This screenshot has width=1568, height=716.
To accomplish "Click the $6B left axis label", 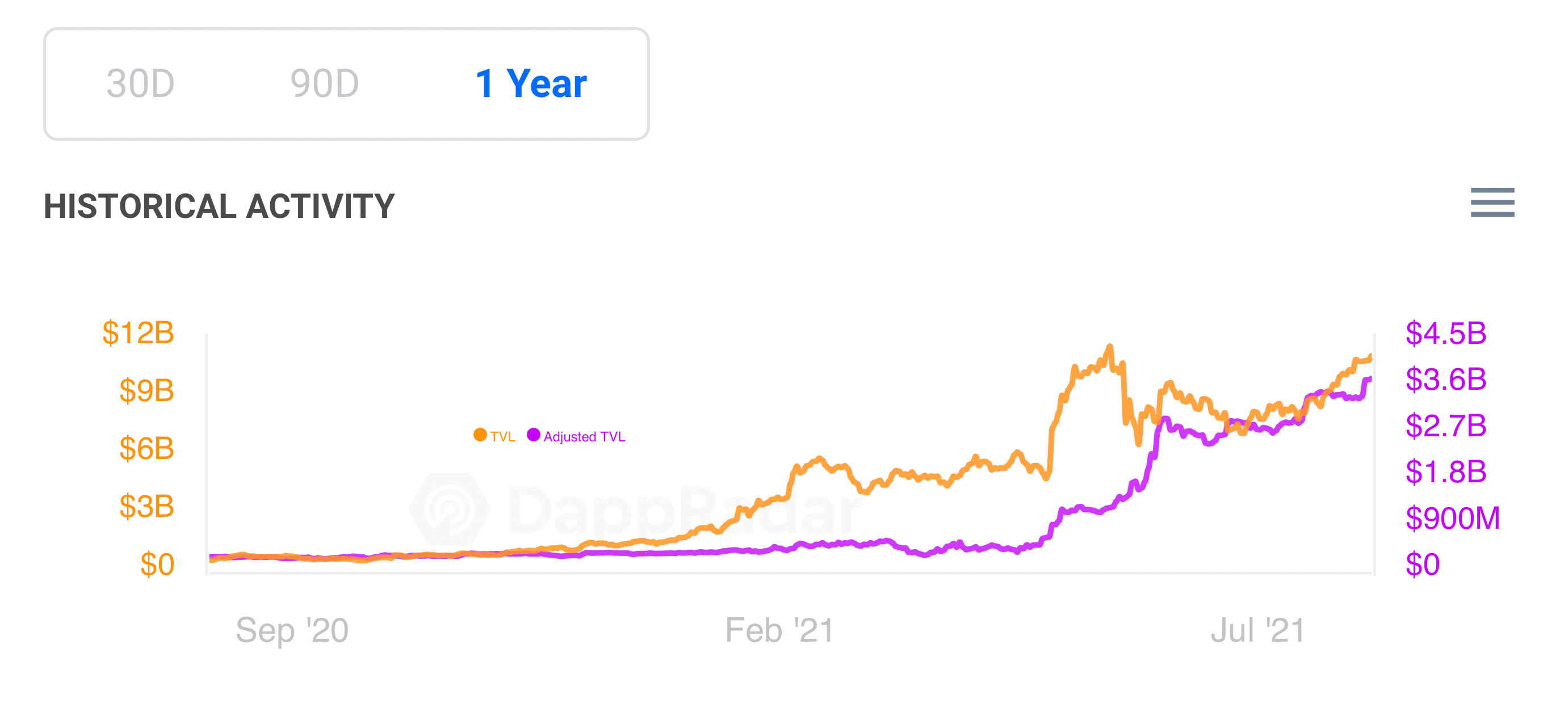I will point(146,449).
